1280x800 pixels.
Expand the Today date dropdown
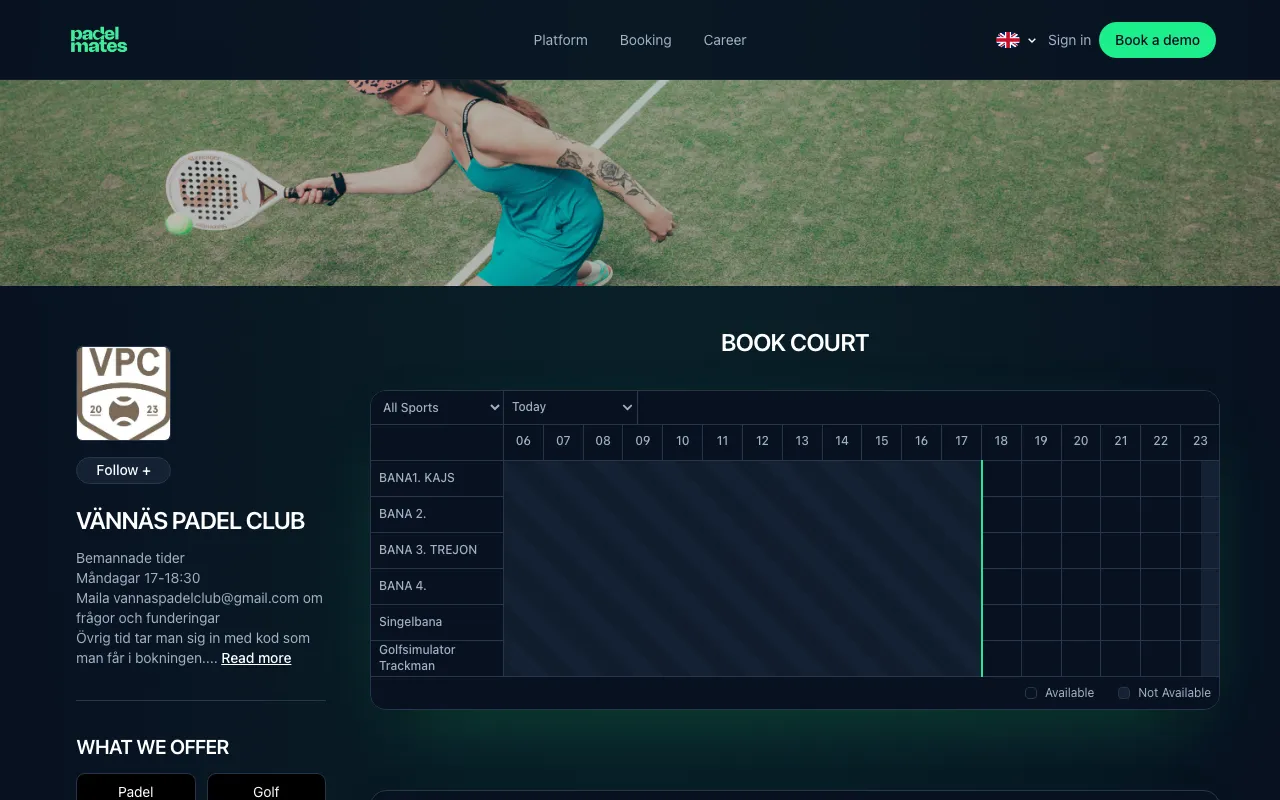coord(570,407)
